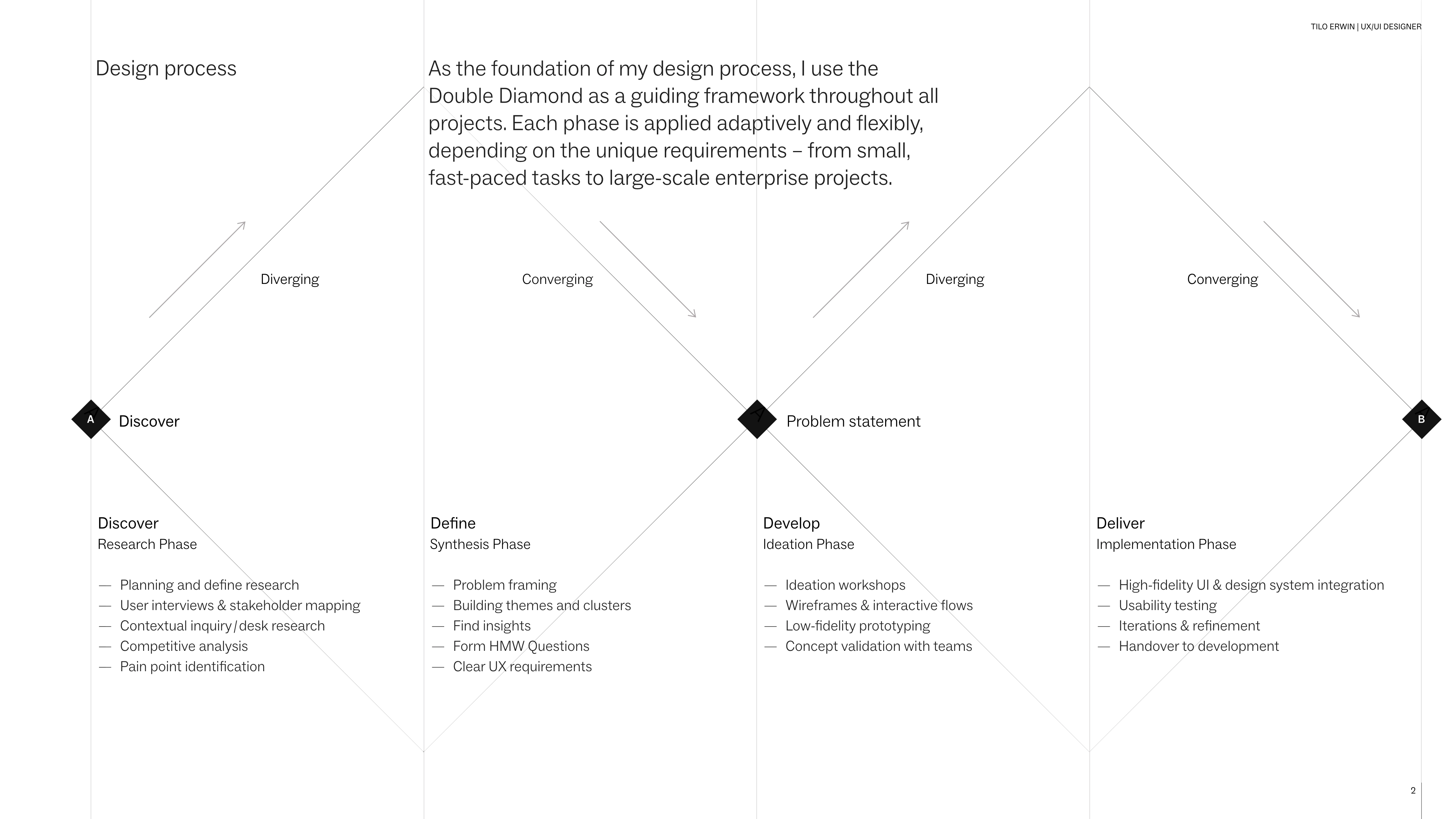Click the arrow in the Define column

(x=648, y=270)
